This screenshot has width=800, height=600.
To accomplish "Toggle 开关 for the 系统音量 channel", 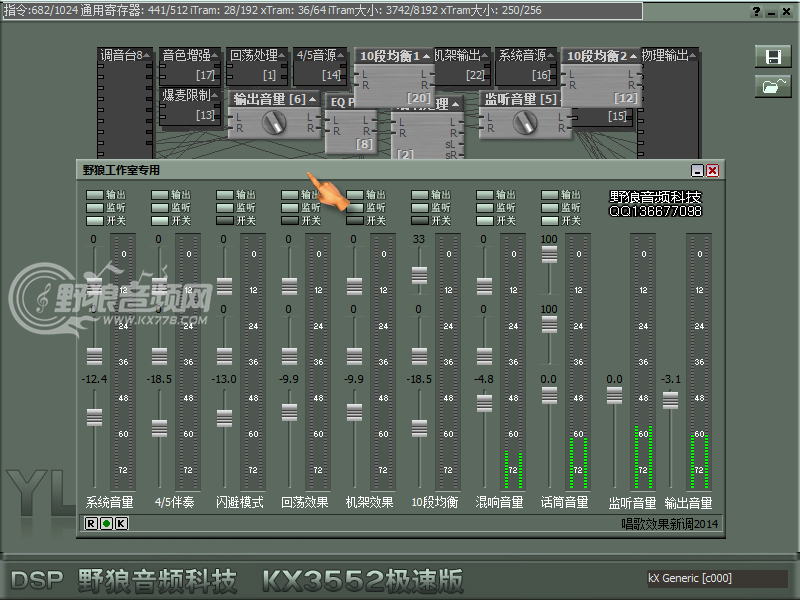I will point(95,220).
